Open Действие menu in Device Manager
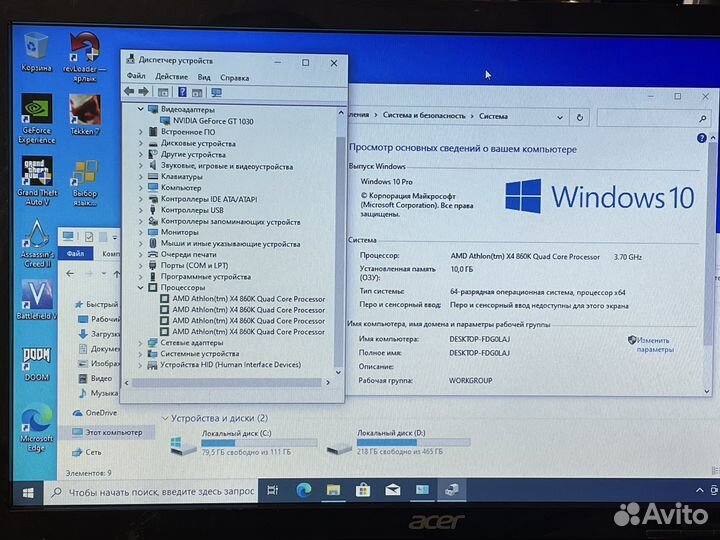The height and width of the screenshot is (540, 720). 171,77
